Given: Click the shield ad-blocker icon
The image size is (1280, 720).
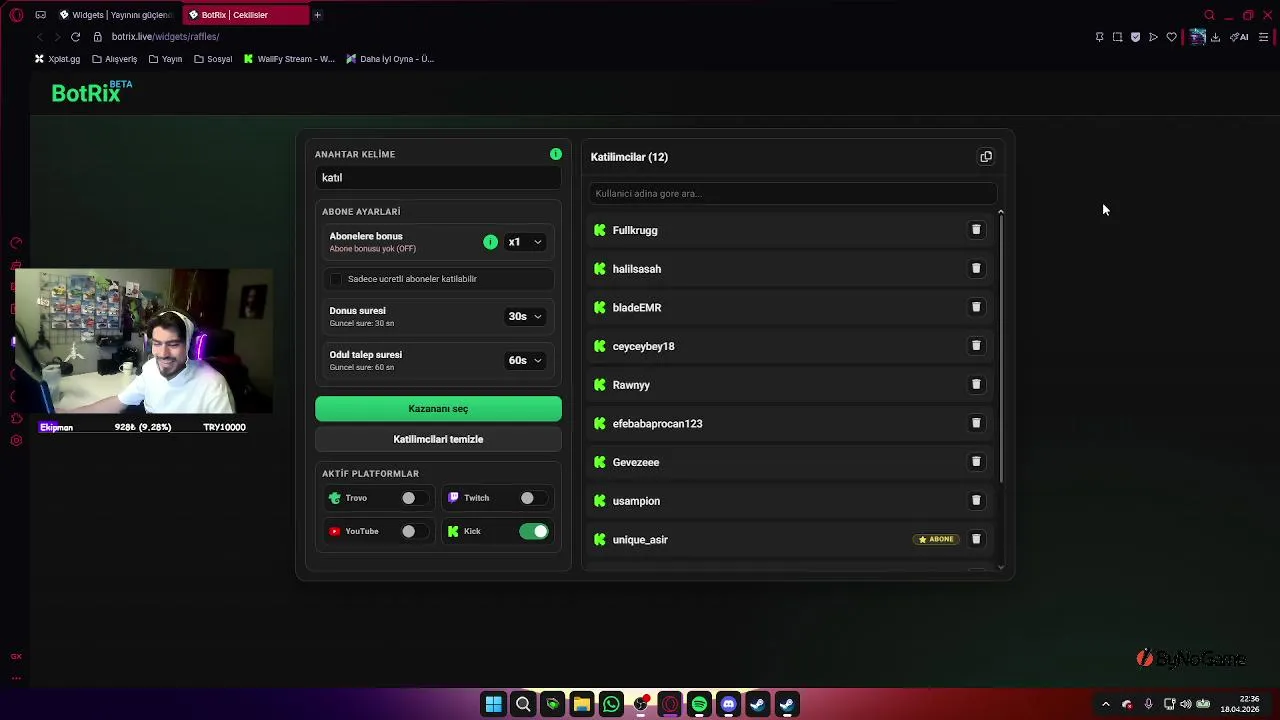Looking at the screenshot, I should tap(1135, 37).
